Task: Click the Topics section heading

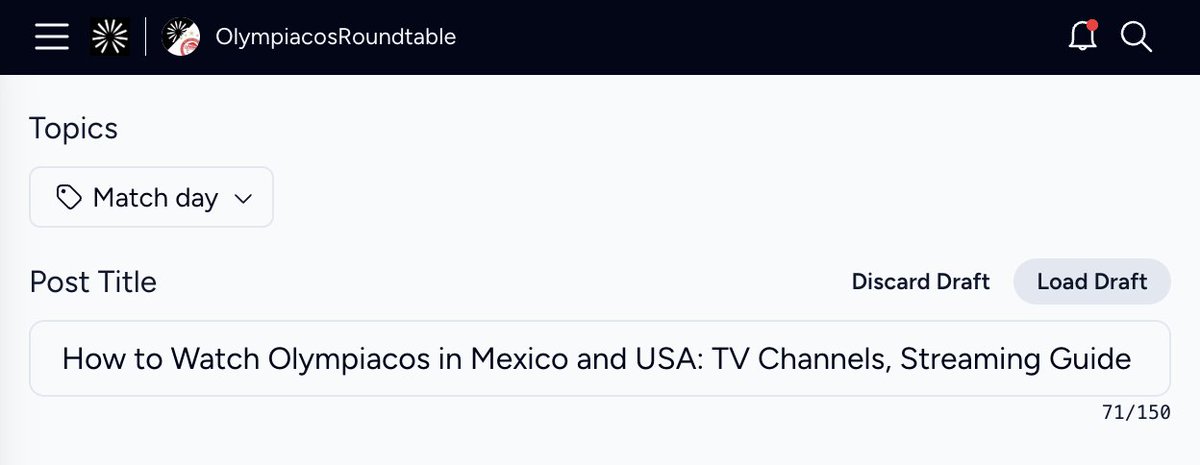Action: (73, 128)
